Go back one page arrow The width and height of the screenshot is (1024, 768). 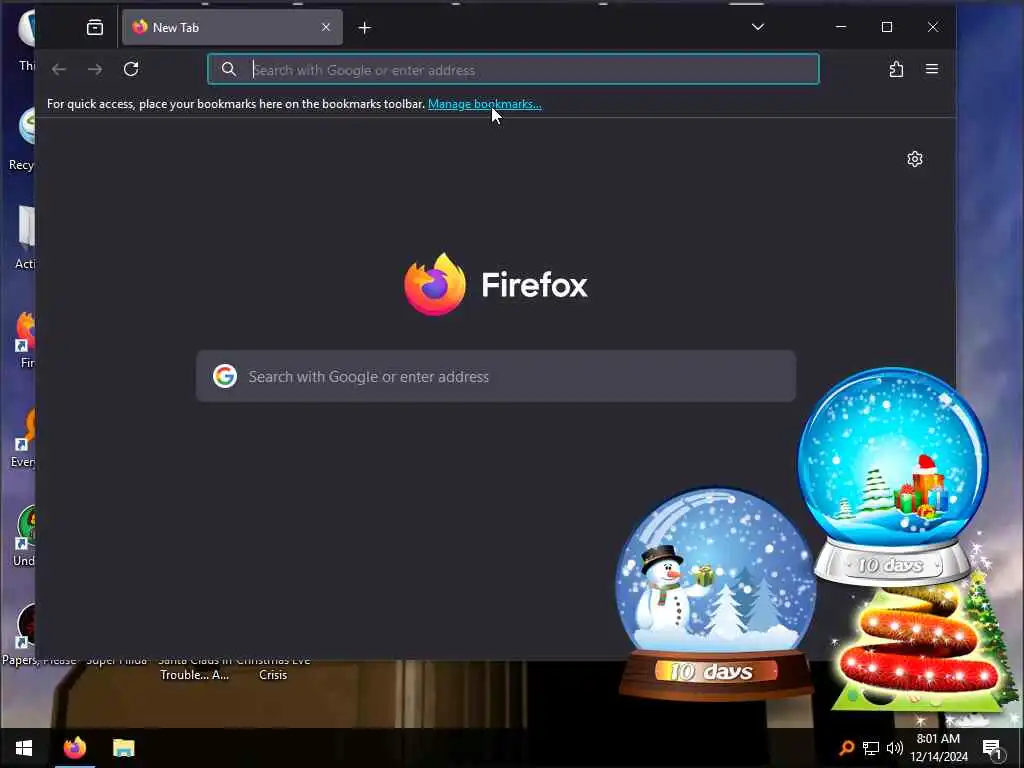point(59,69)
